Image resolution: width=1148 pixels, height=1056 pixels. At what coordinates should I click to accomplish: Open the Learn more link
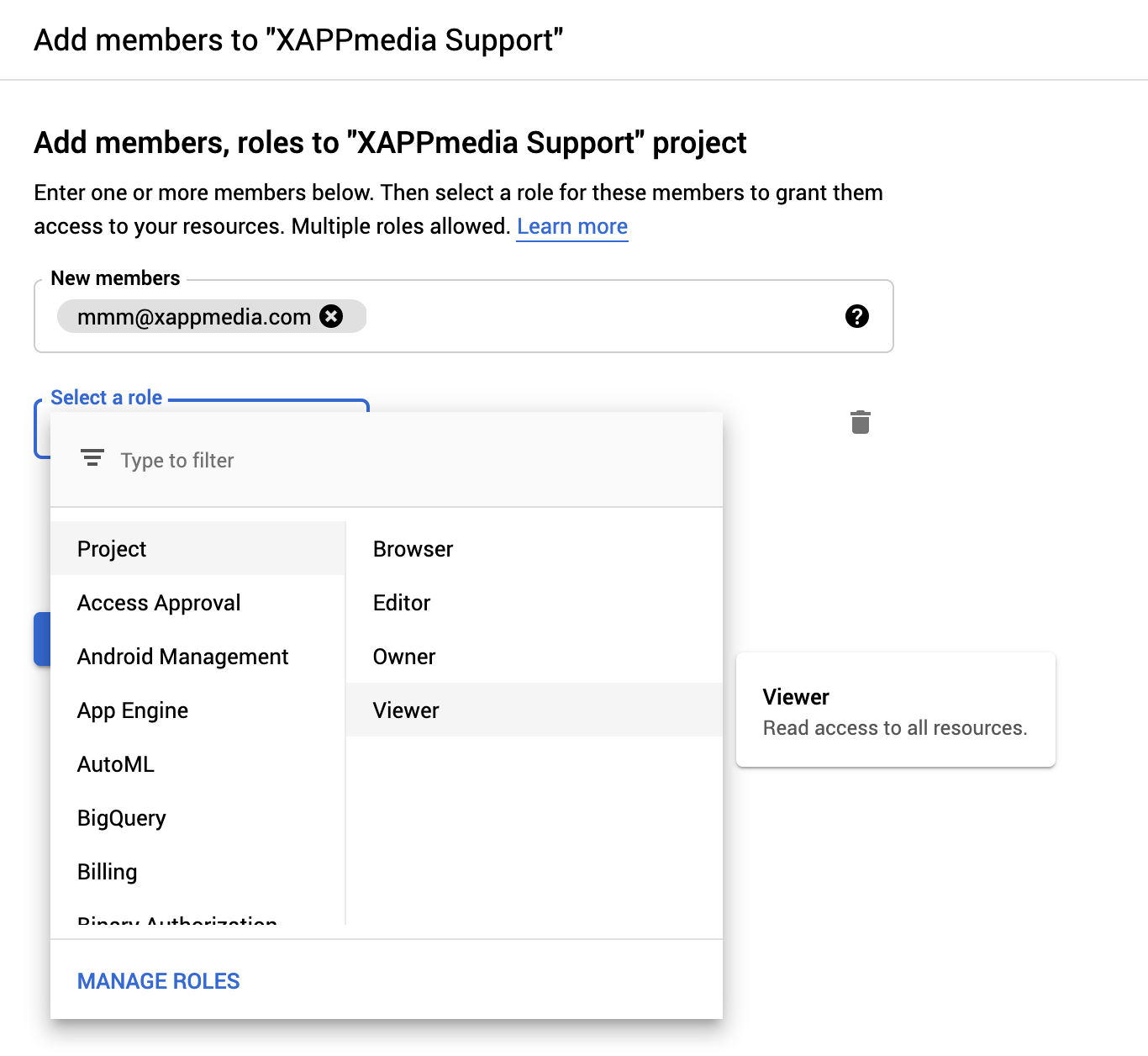point(572,226)
